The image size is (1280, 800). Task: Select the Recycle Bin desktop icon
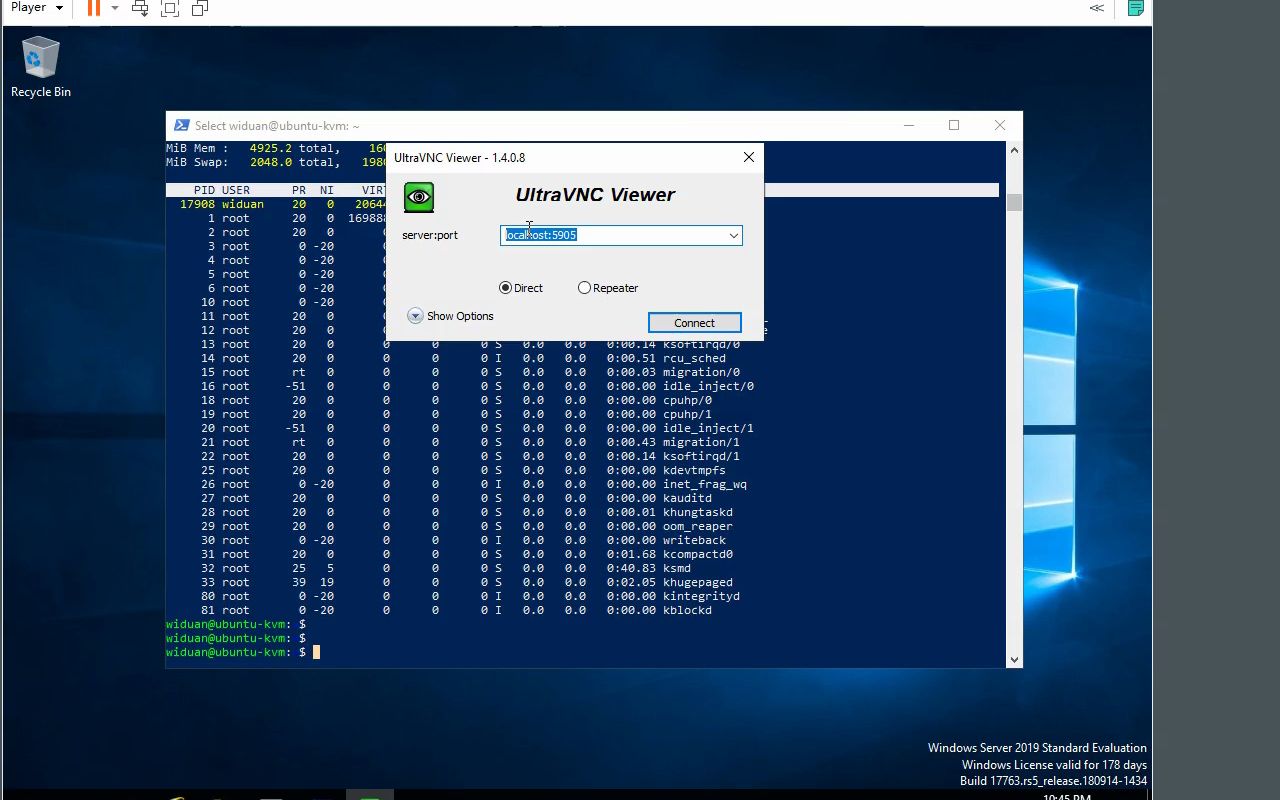(41, 67)
